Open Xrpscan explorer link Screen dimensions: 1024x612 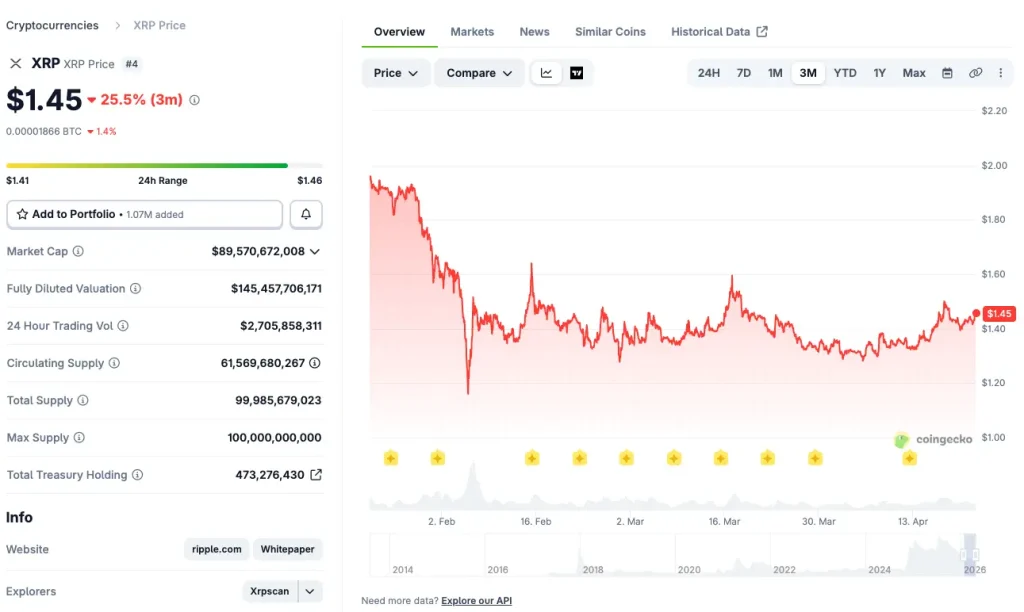(x=270, y=591)
